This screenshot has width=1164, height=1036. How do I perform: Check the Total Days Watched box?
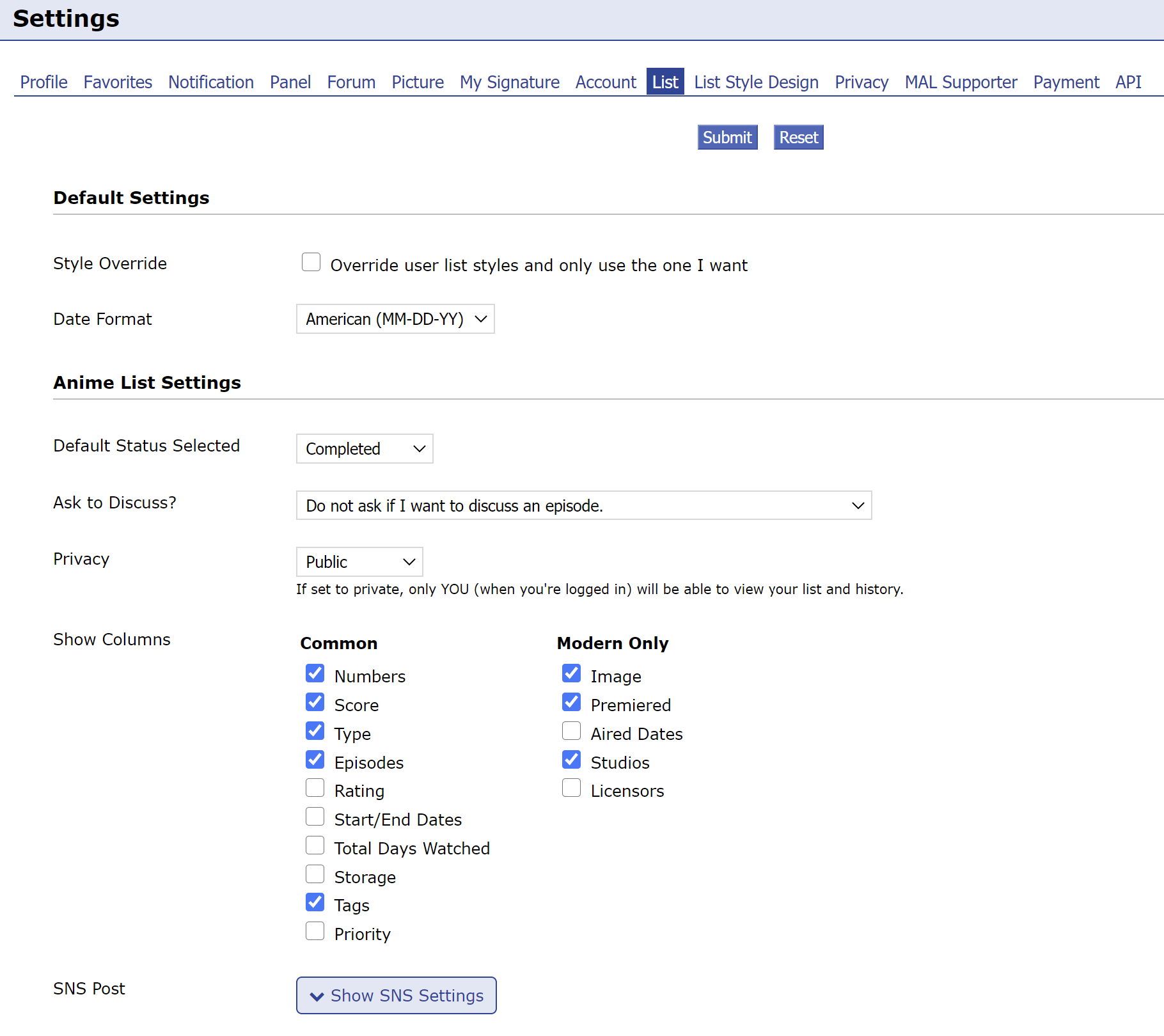click(315, 845)
